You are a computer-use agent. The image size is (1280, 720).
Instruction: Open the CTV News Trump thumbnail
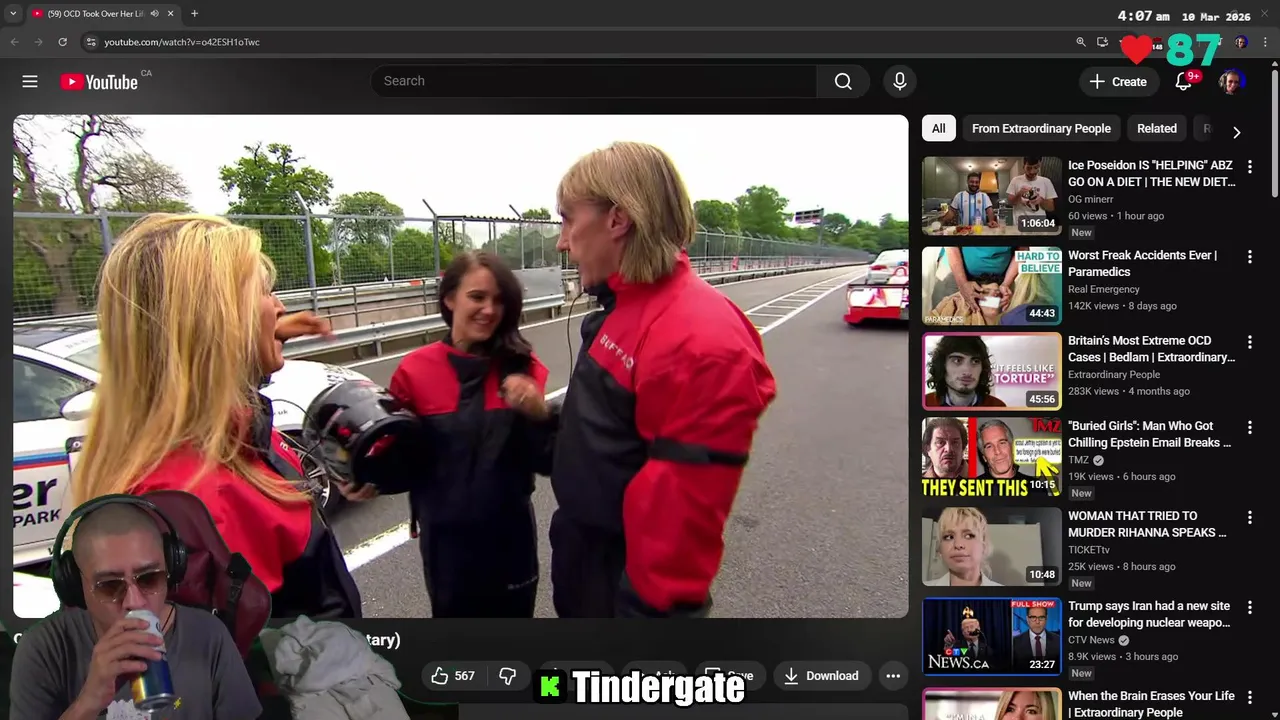(991, 636)
